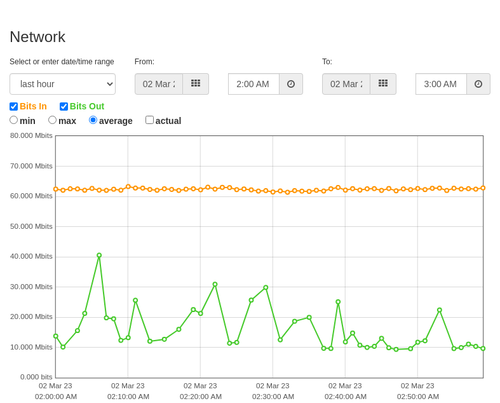
Task: Toggle the Bits In checkbox
Action: coord(14,106)
